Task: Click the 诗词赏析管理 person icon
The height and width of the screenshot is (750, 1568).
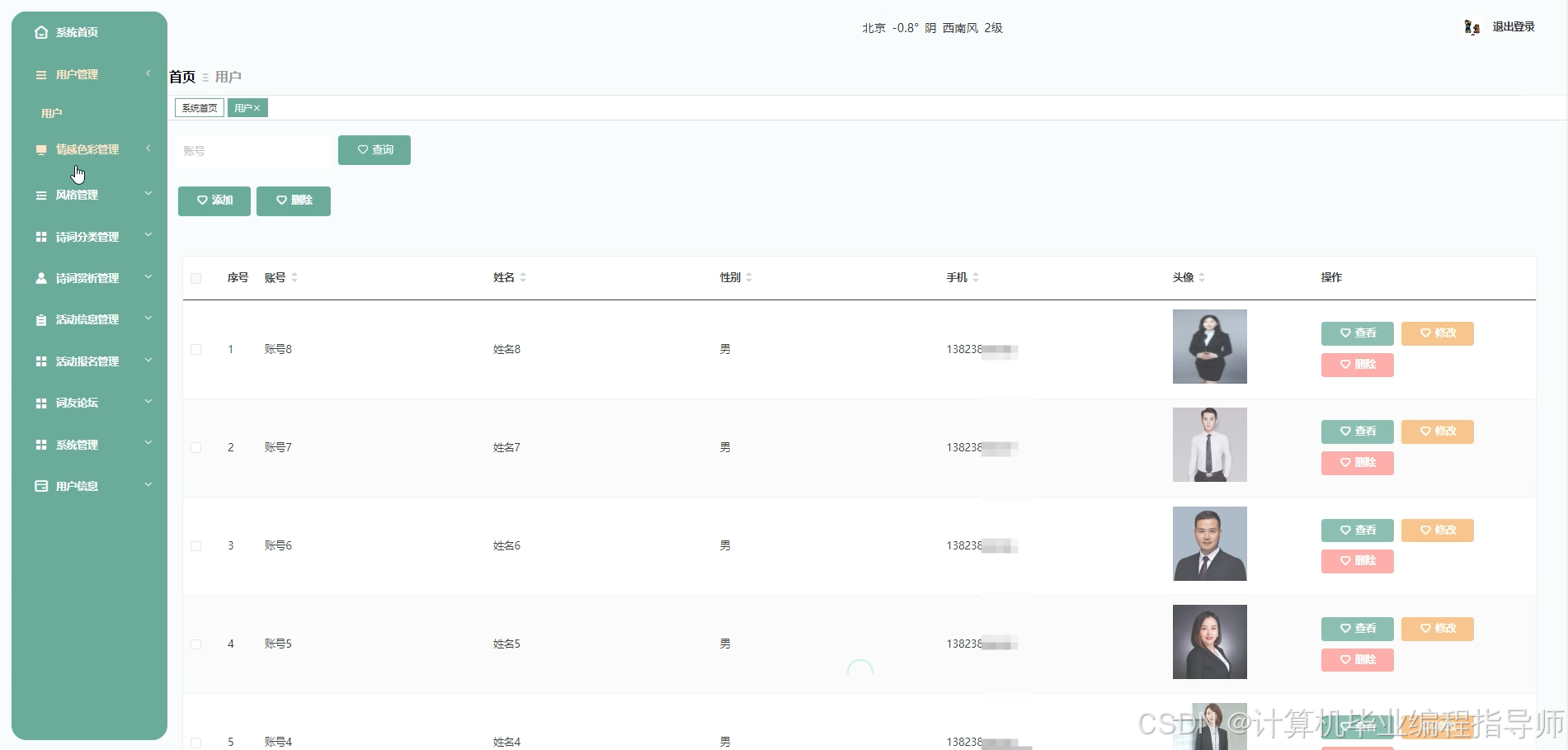Action: 41,278
